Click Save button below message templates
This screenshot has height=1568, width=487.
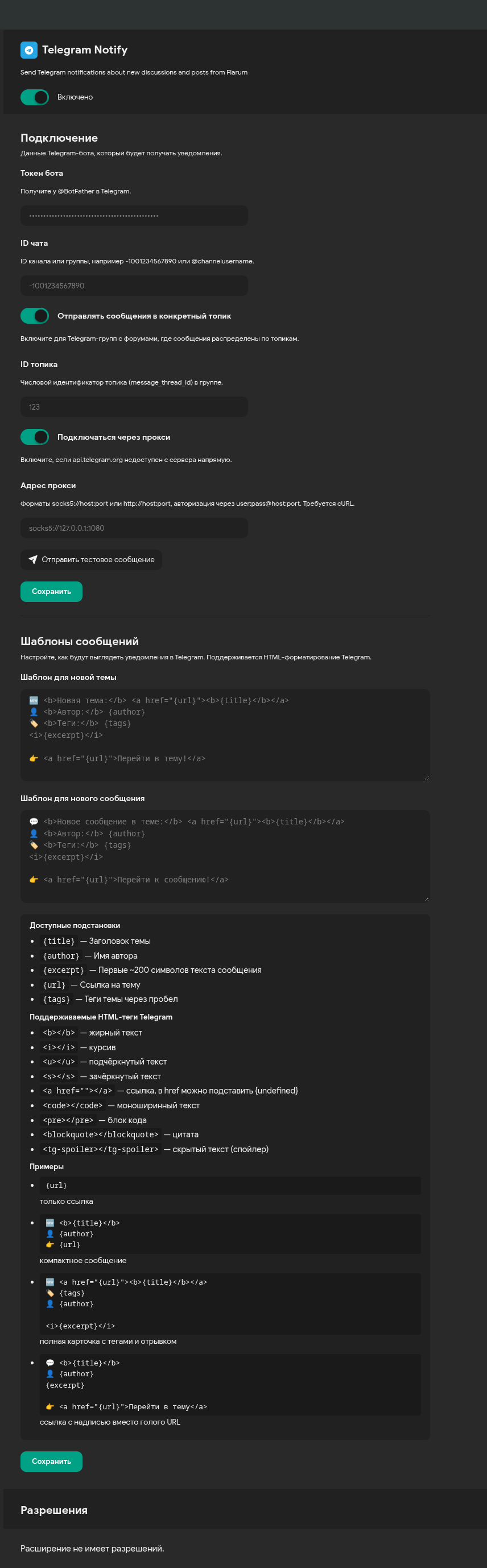click(51, 1462)
